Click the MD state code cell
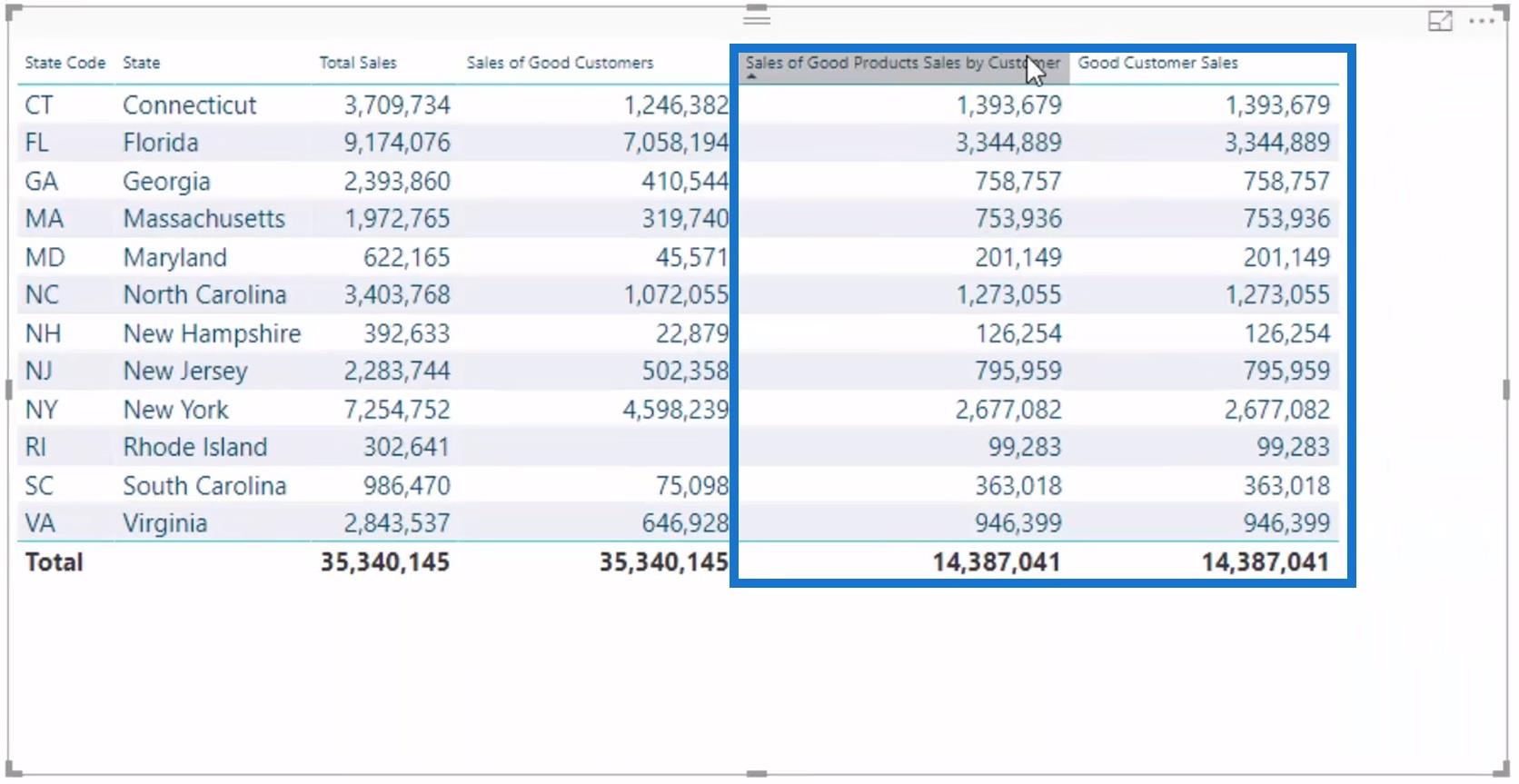 click(45, 258)
